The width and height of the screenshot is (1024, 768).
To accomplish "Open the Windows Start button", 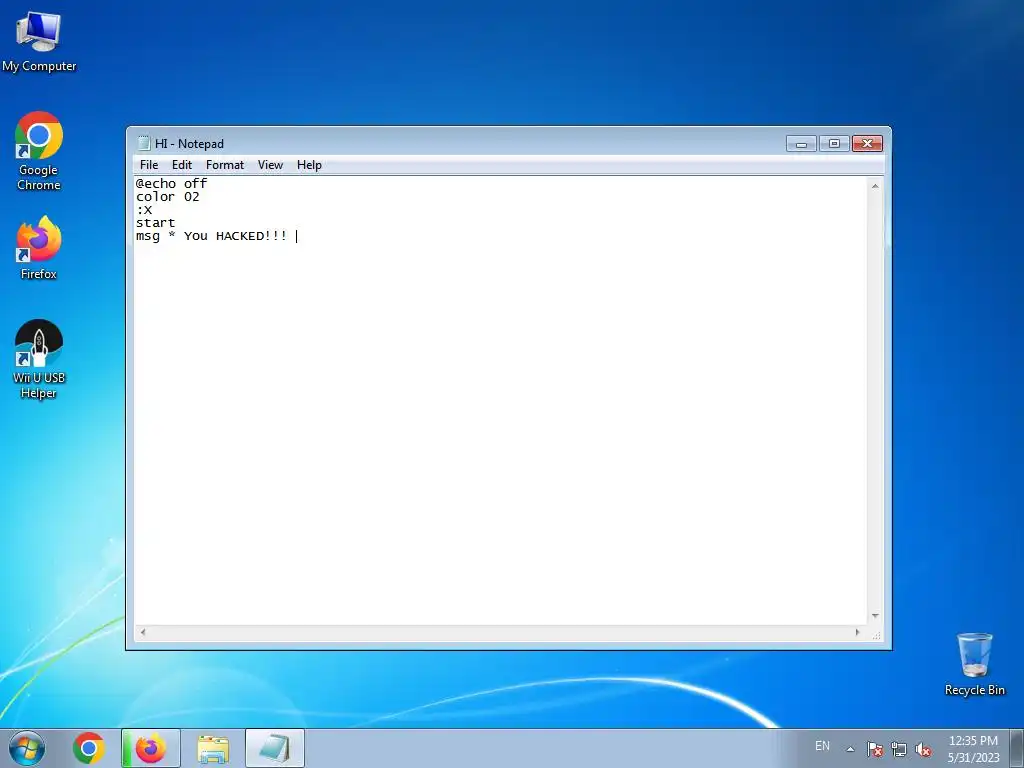I will click(27, 748).
